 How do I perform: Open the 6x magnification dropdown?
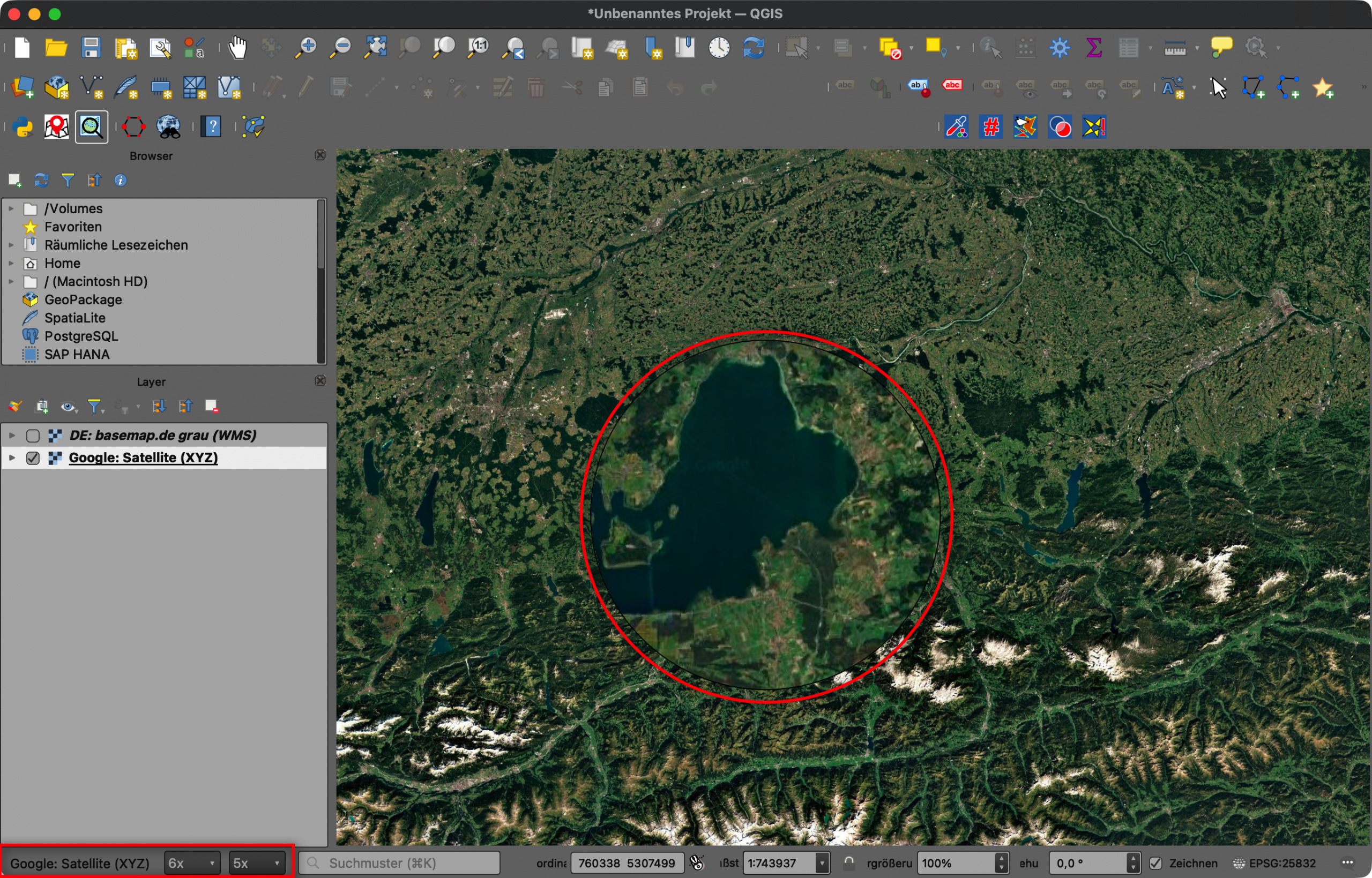[192, 863]
